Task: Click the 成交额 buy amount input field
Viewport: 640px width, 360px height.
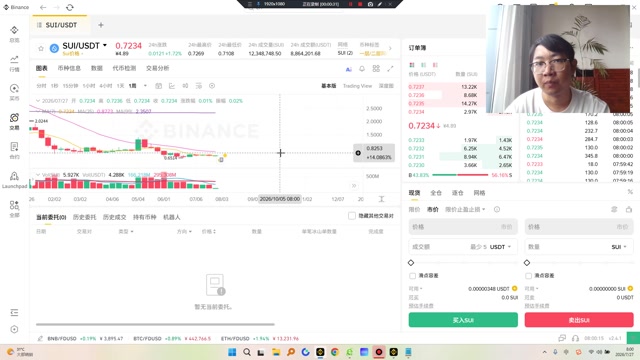Action: coord(463,247)
